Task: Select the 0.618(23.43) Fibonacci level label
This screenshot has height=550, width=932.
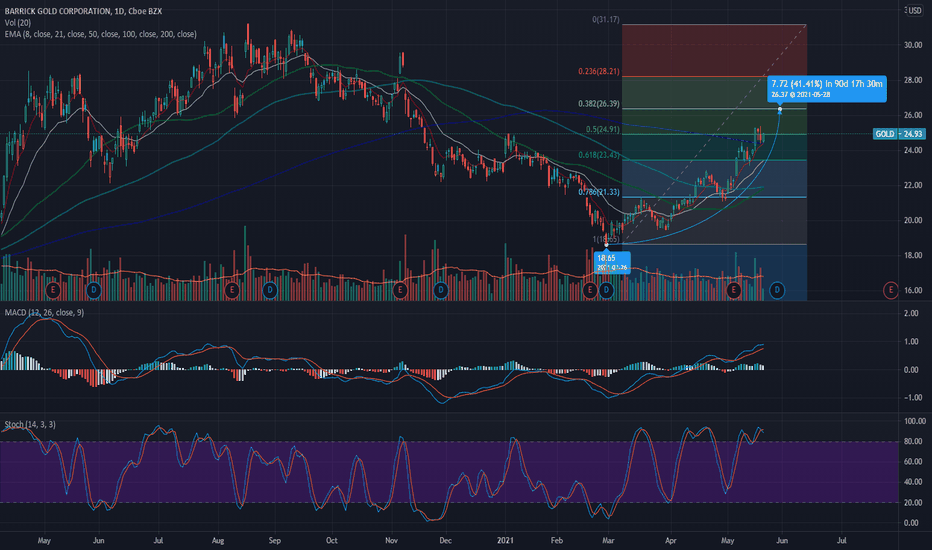Action: (599, 155)
